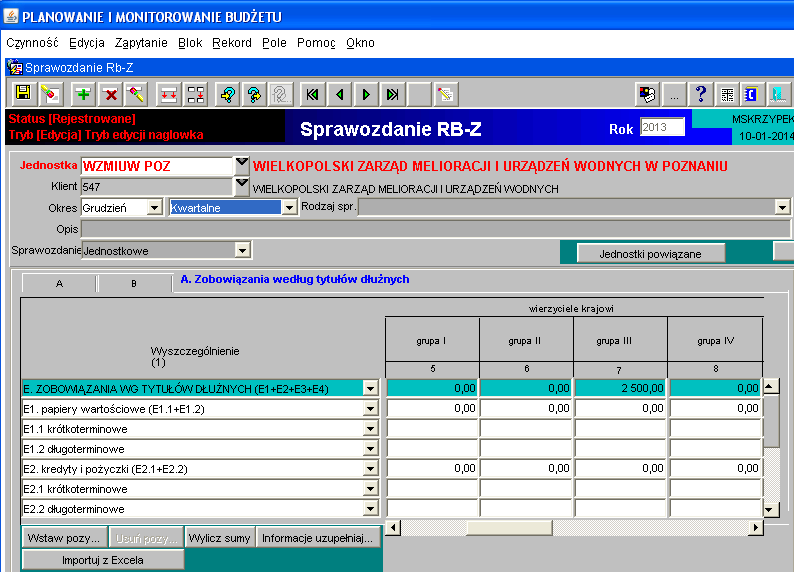The height and width of the screenshot is (572, 794).
Task: Open the Pole menu
Action: pyautogui.click(x=274, y=43)
